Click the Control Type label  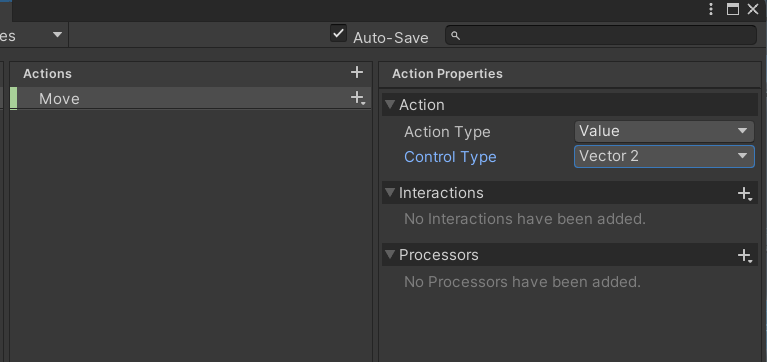pyautogui.click(x=450, y=157)
